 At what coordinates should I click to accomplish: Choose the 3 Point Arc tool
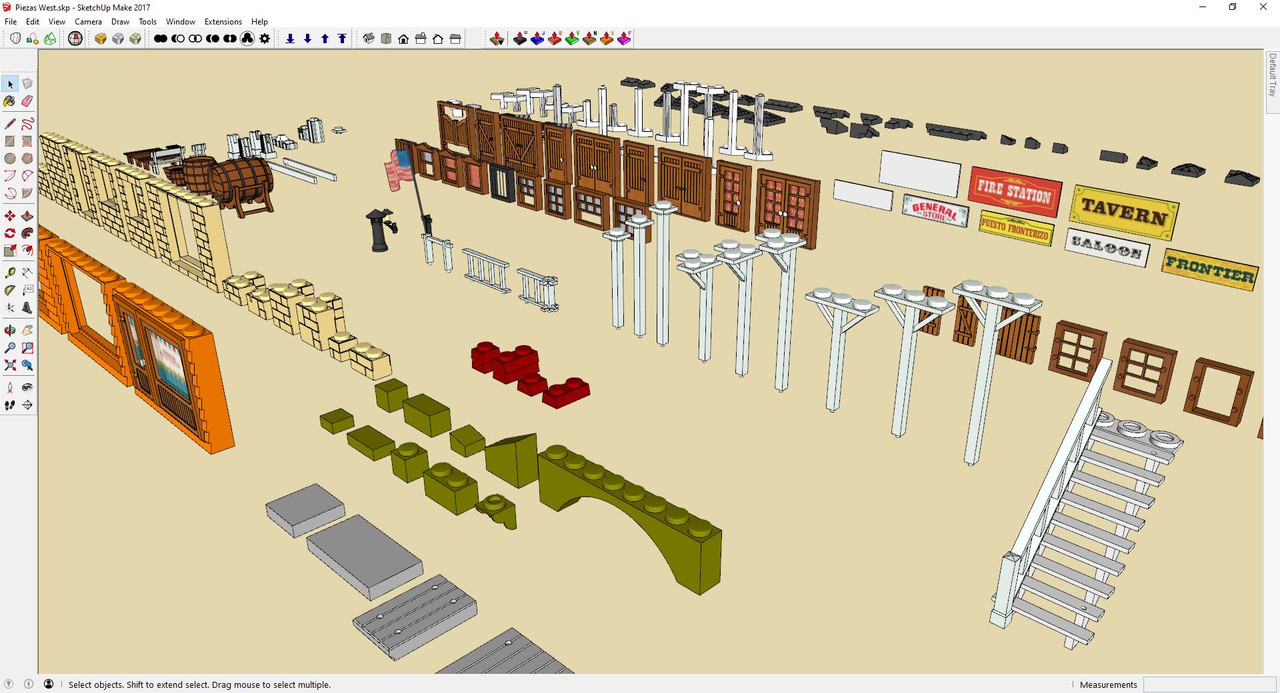(10, 193)
